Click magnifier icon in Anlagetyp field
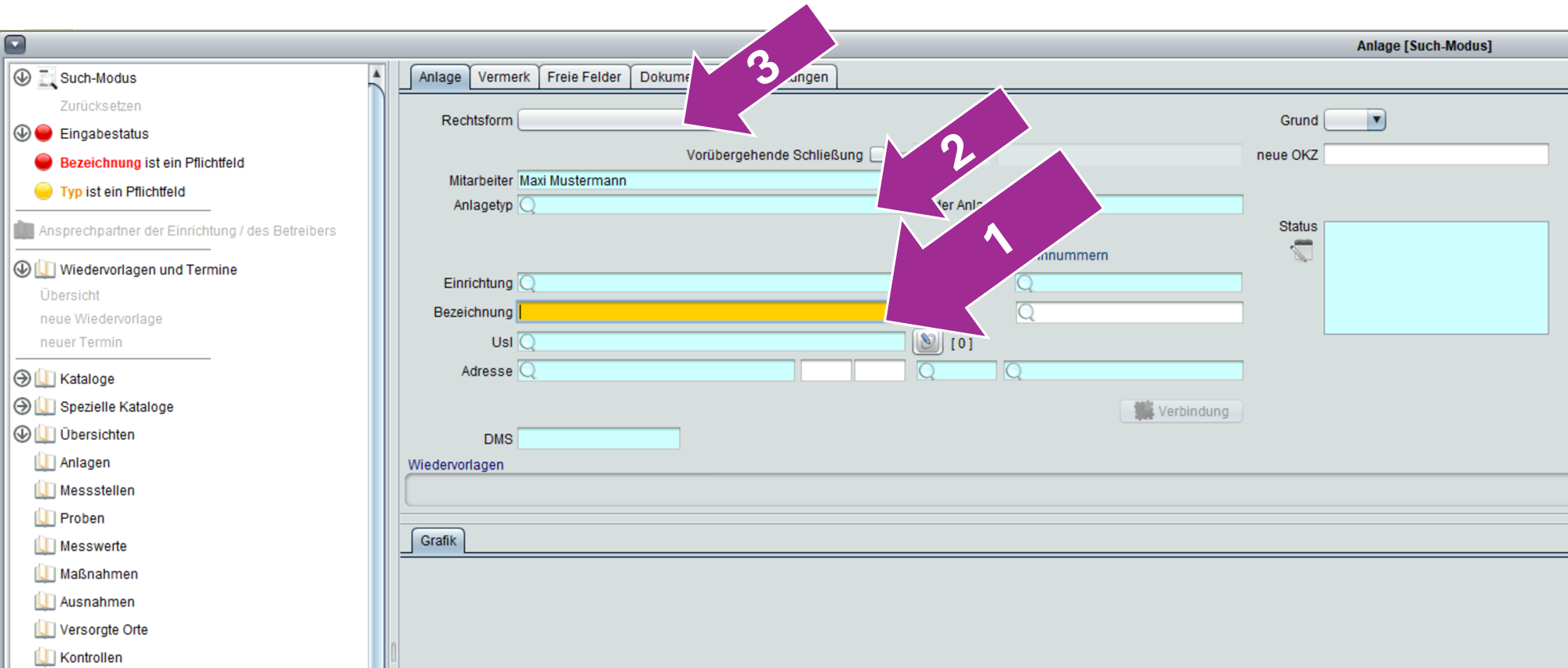Screen dimensions: 1568x668 coord(528,205)
